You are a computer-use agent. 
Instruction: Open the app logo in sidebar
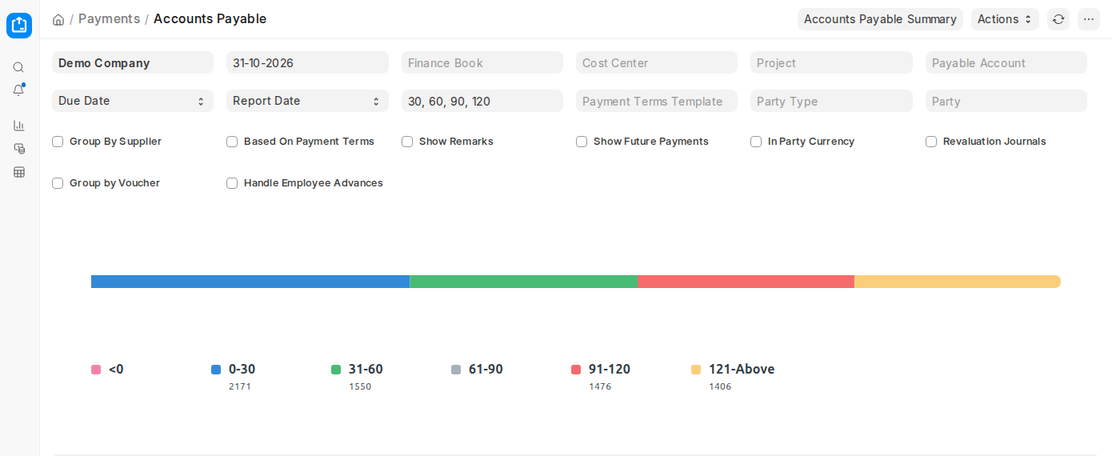pyautogui.click(x=19, y=25)
